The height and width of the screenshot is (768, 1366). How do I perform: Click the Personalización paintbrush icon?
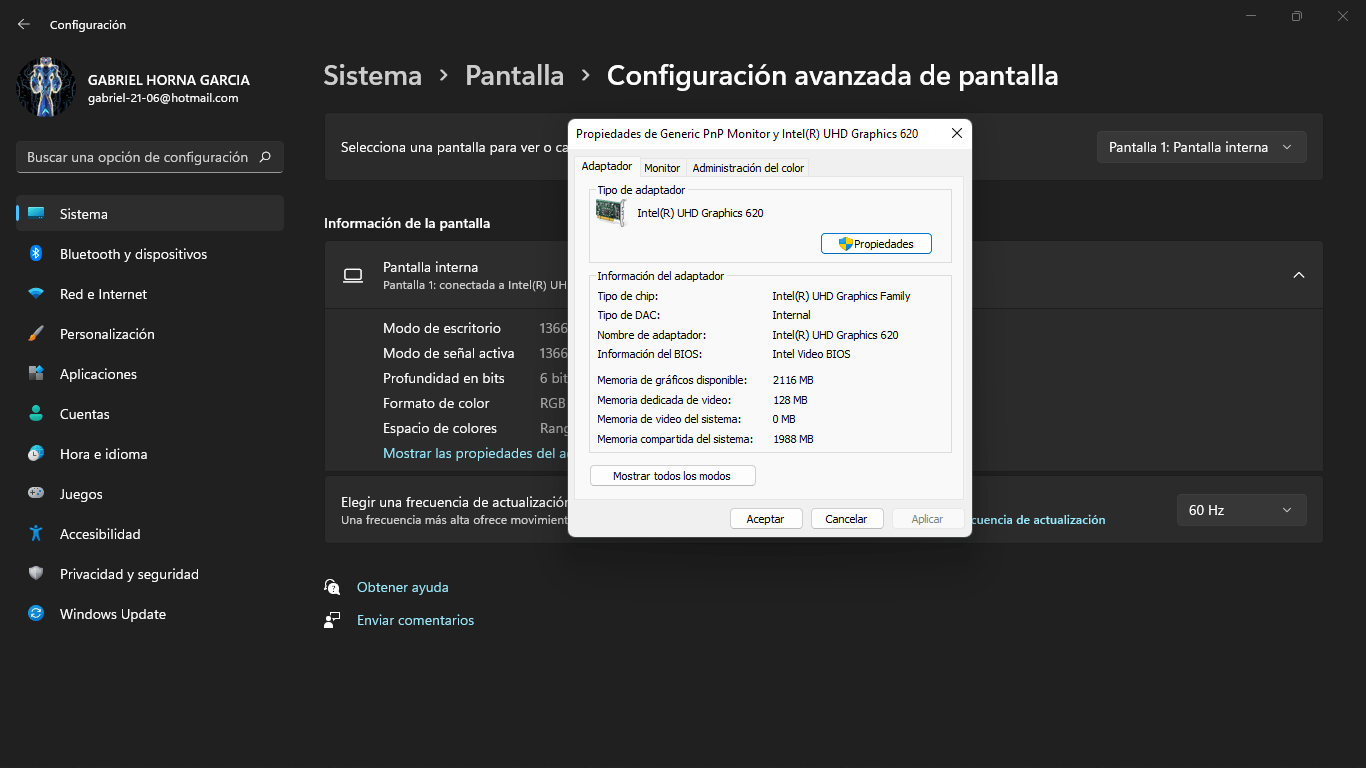[x=36, y=334]
